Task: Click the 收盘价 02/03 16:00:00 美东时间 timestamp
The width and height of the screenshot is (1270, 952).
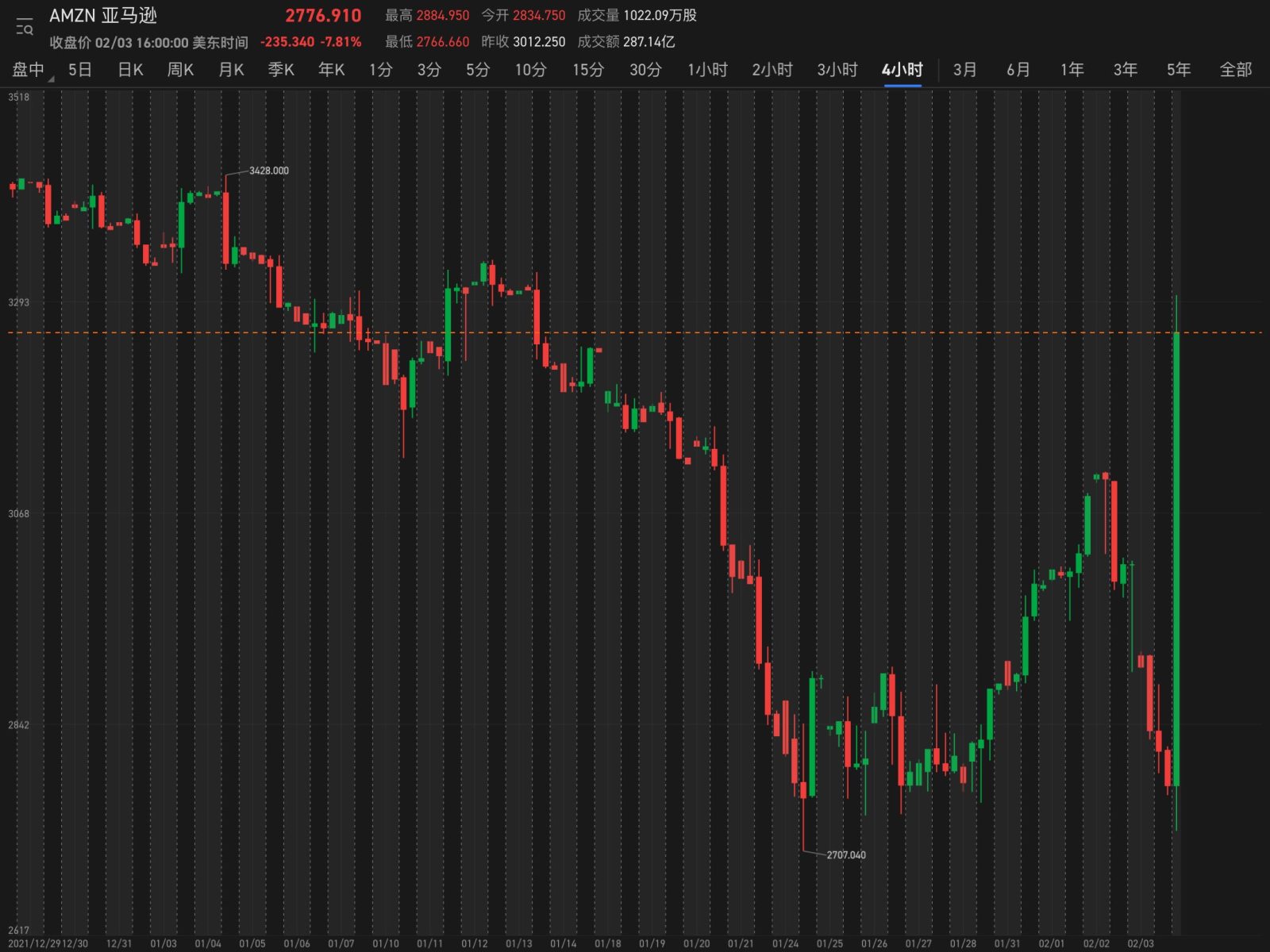Action: pos(148,43)
